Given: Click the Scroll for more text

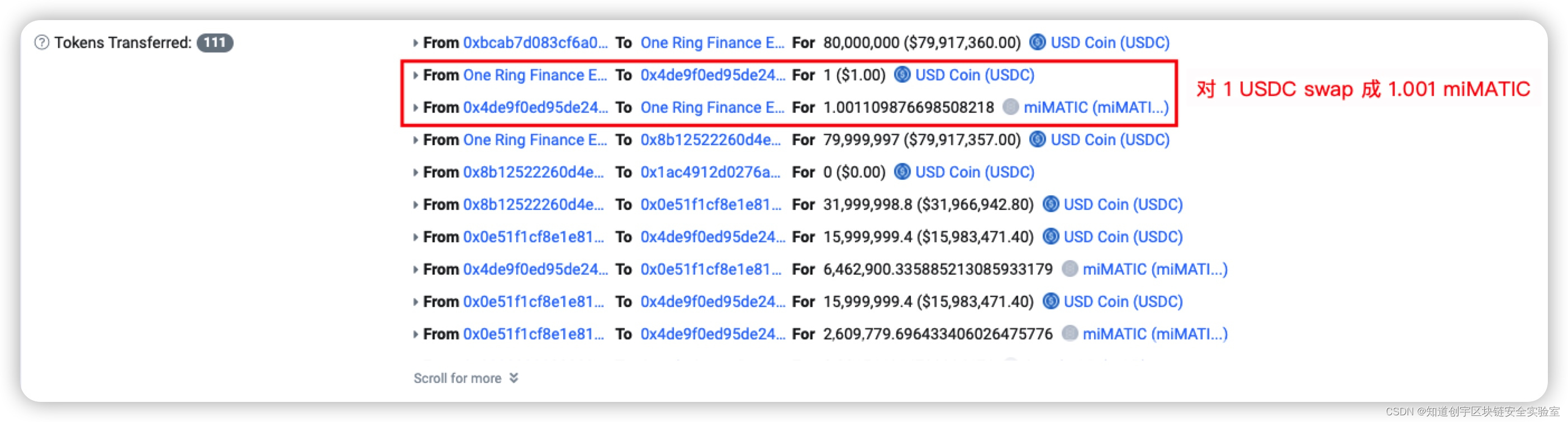Looking at the screenshot, I should [457, 378].
